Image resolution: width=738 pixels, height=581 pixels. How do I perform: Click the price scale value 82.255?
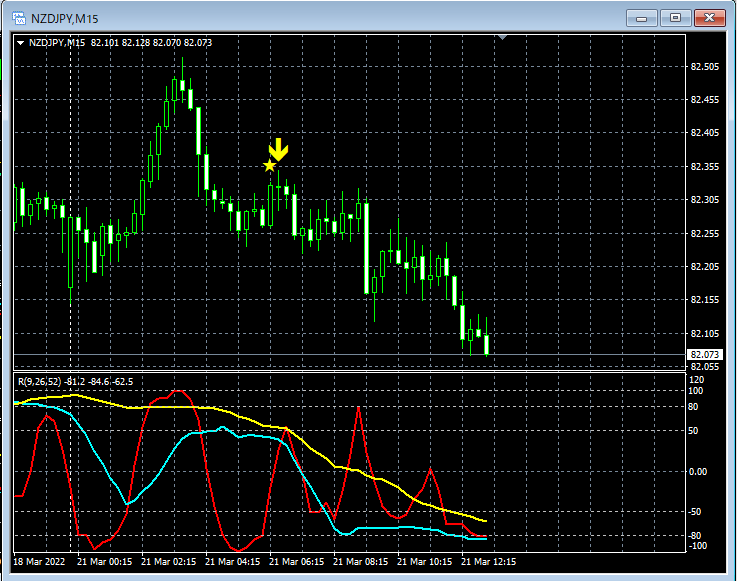tap(705, 234)
